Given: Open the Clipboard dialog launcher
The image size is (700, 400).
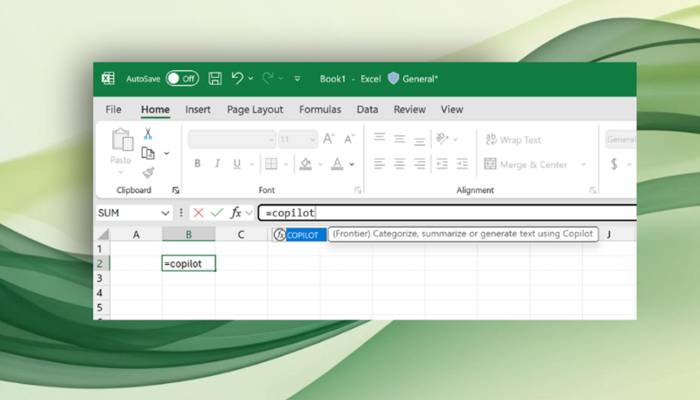Looking at the screenshot, I should click(x=175, y=190).
